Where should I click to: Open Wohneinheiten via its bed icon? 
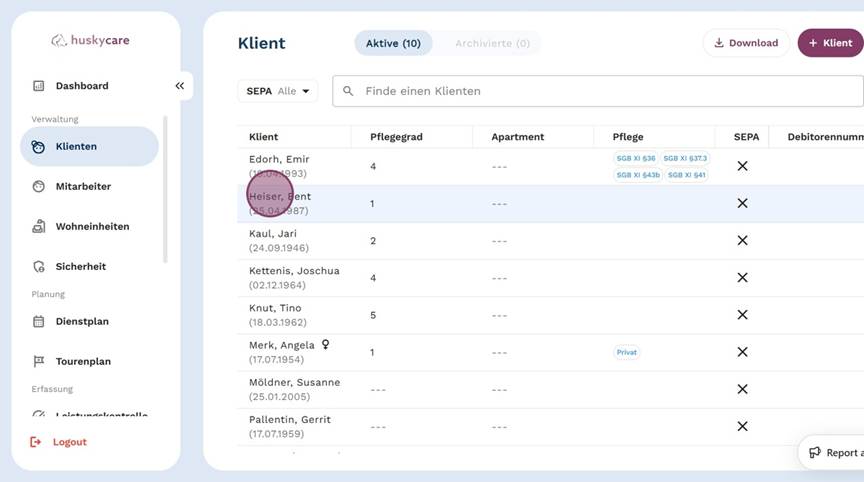38,227
